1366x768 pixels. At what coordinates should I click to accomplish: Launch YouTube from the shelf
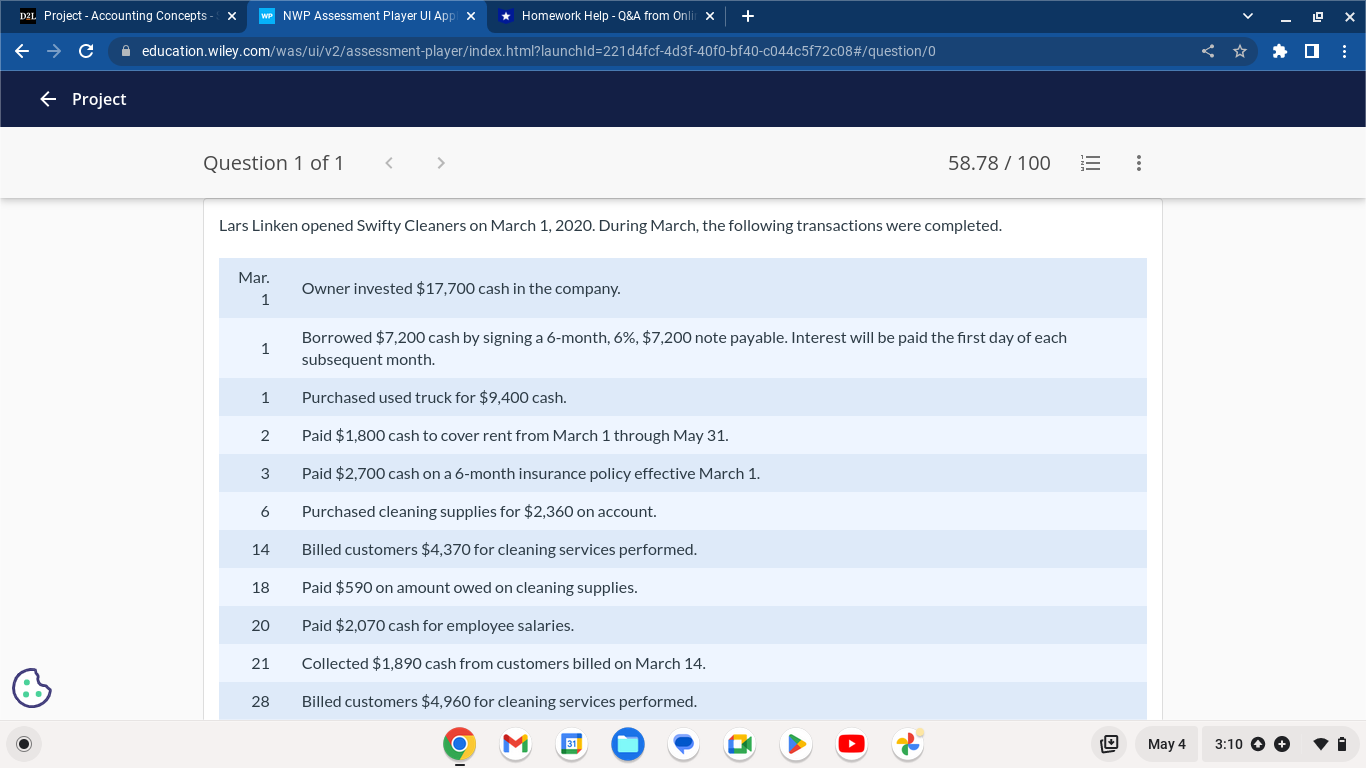click(851, 744)
